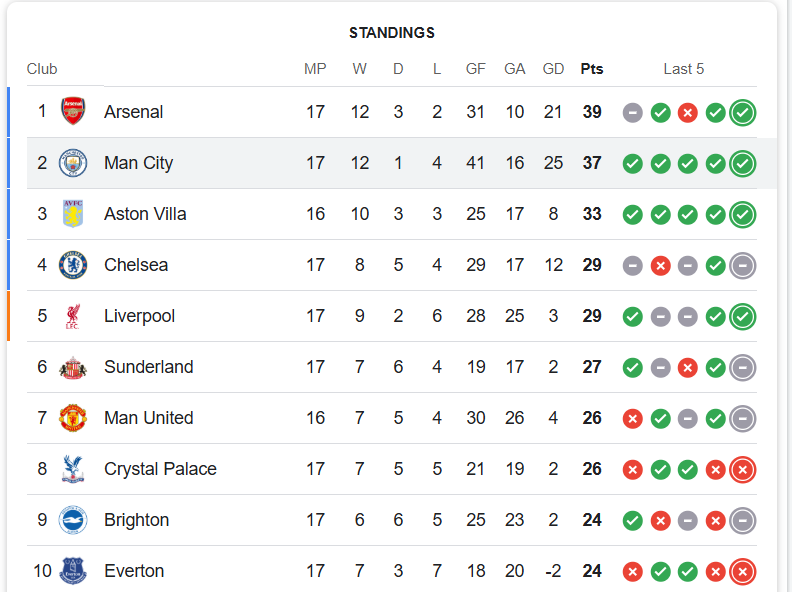Click Chelsea's most recent draw indicator
This screenshot has height=592, width=792.
[x=742, y=265]
